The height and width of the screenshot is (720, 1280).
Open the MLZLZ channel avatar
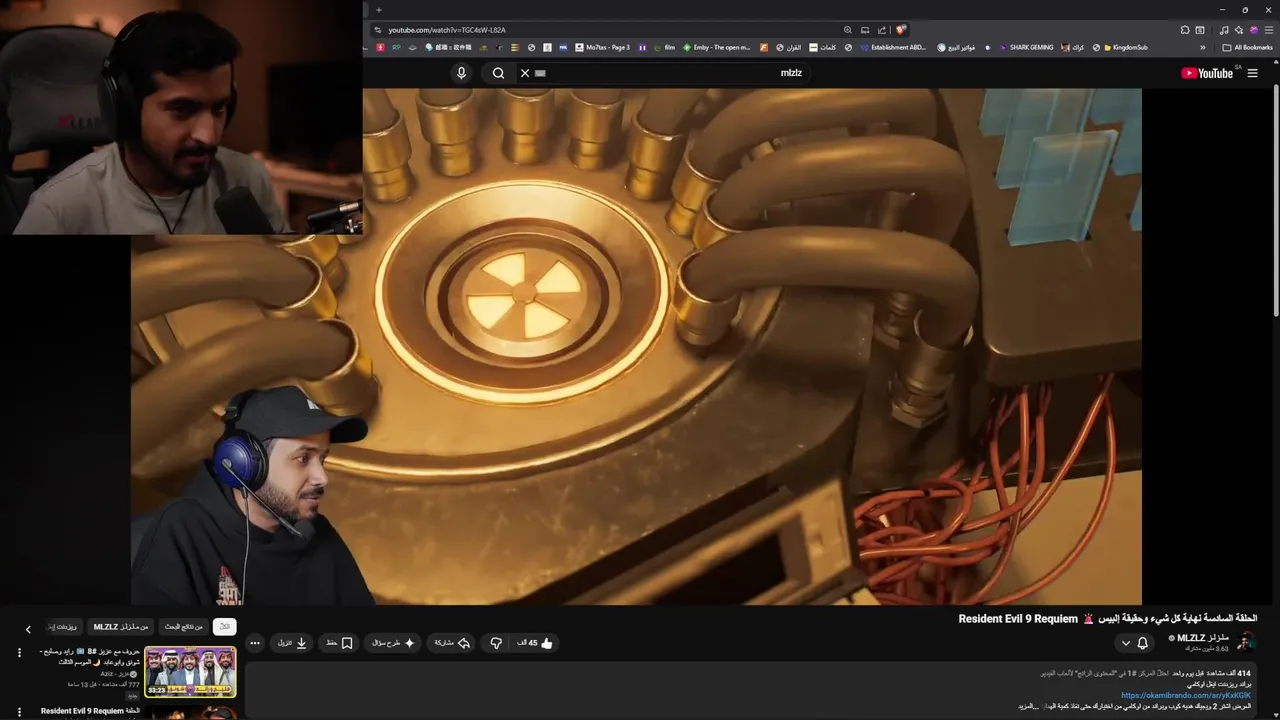pyautogui.click(x=1246, y=642)
